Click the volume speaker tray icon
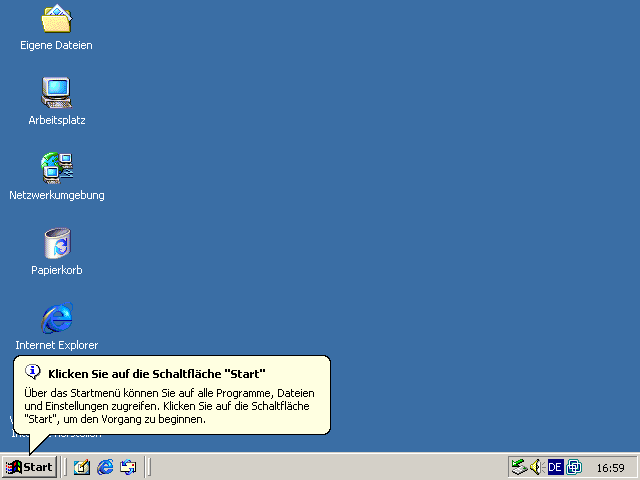640x480 pixels. coord(537,467)
